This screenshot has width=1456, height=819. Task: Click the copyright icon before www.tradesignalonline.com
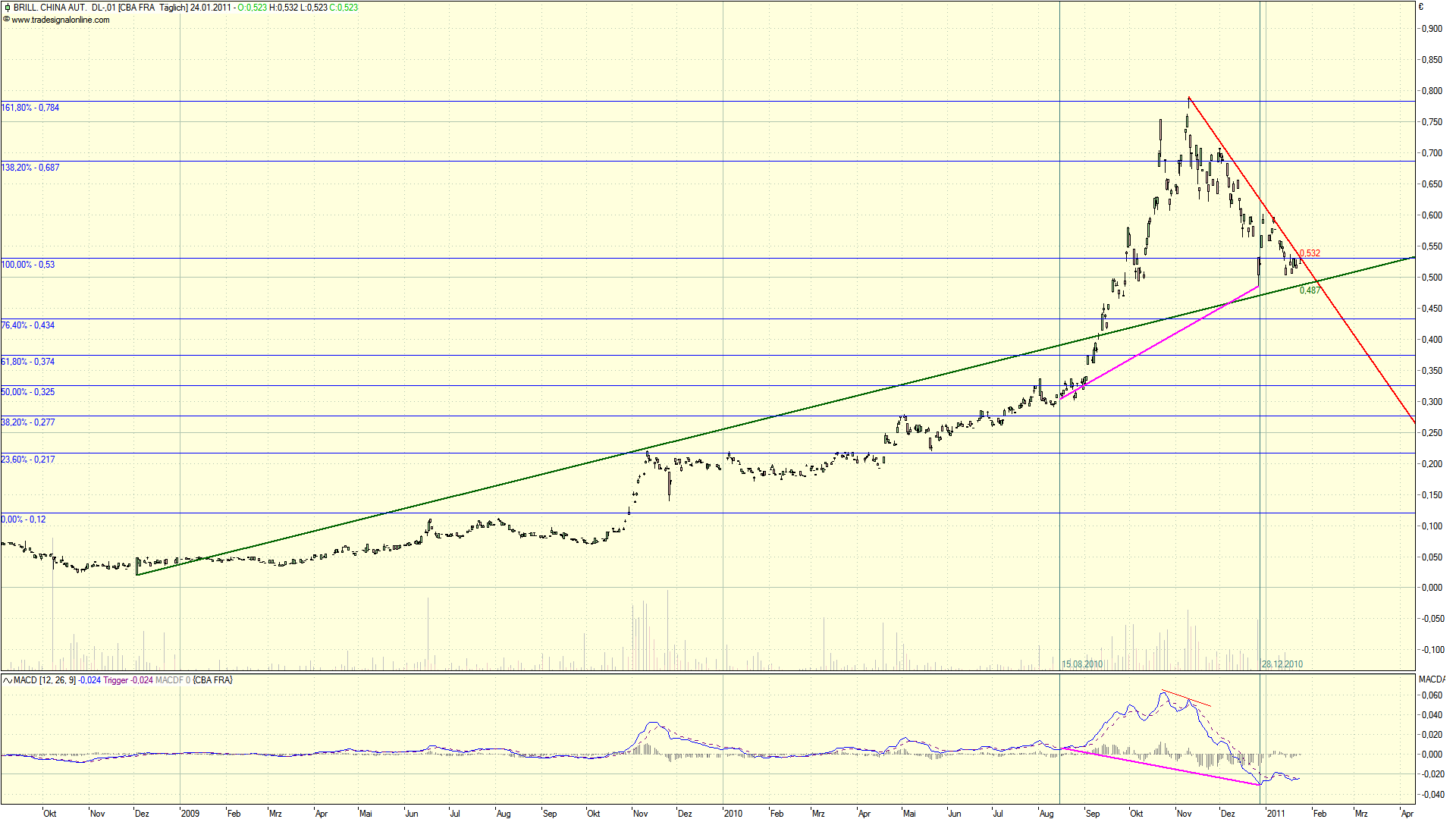pos(6,20)
